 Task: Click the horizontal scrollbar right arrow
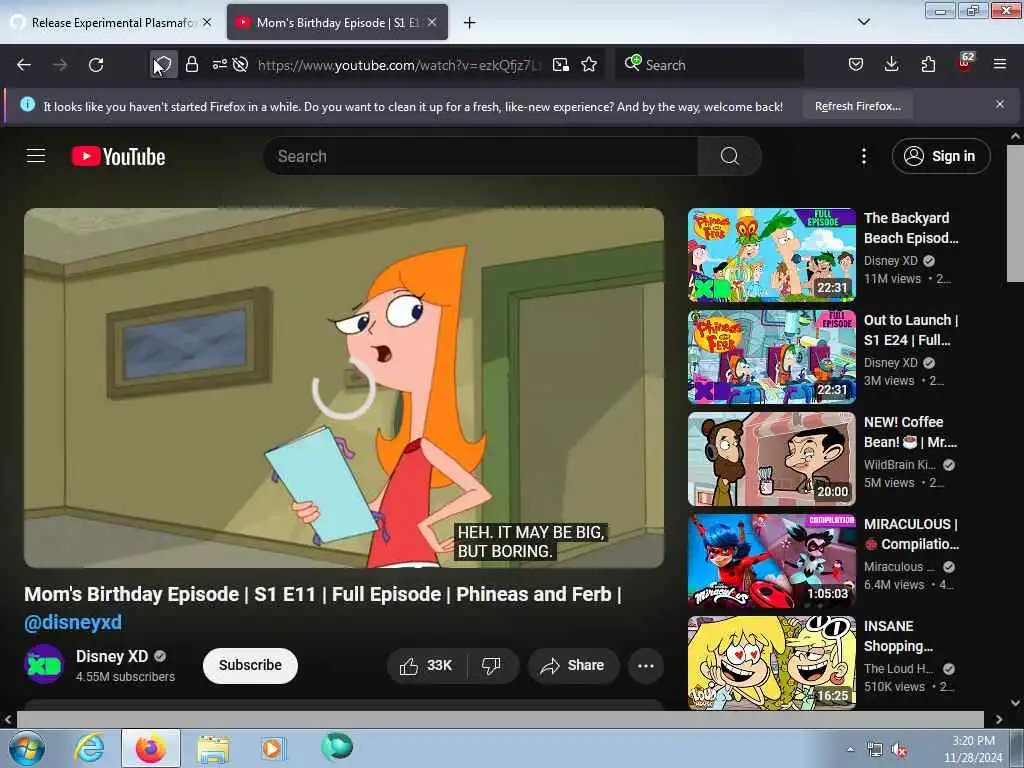999,719
